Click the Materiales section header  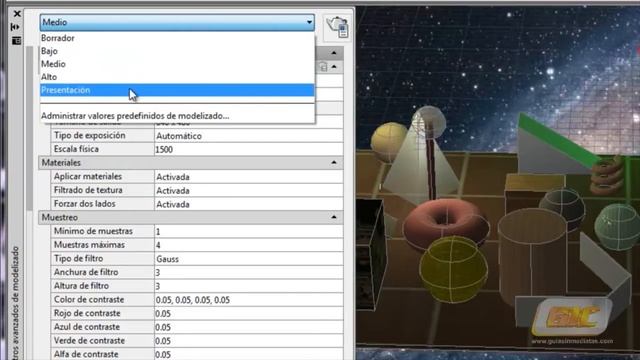(191, 162)
